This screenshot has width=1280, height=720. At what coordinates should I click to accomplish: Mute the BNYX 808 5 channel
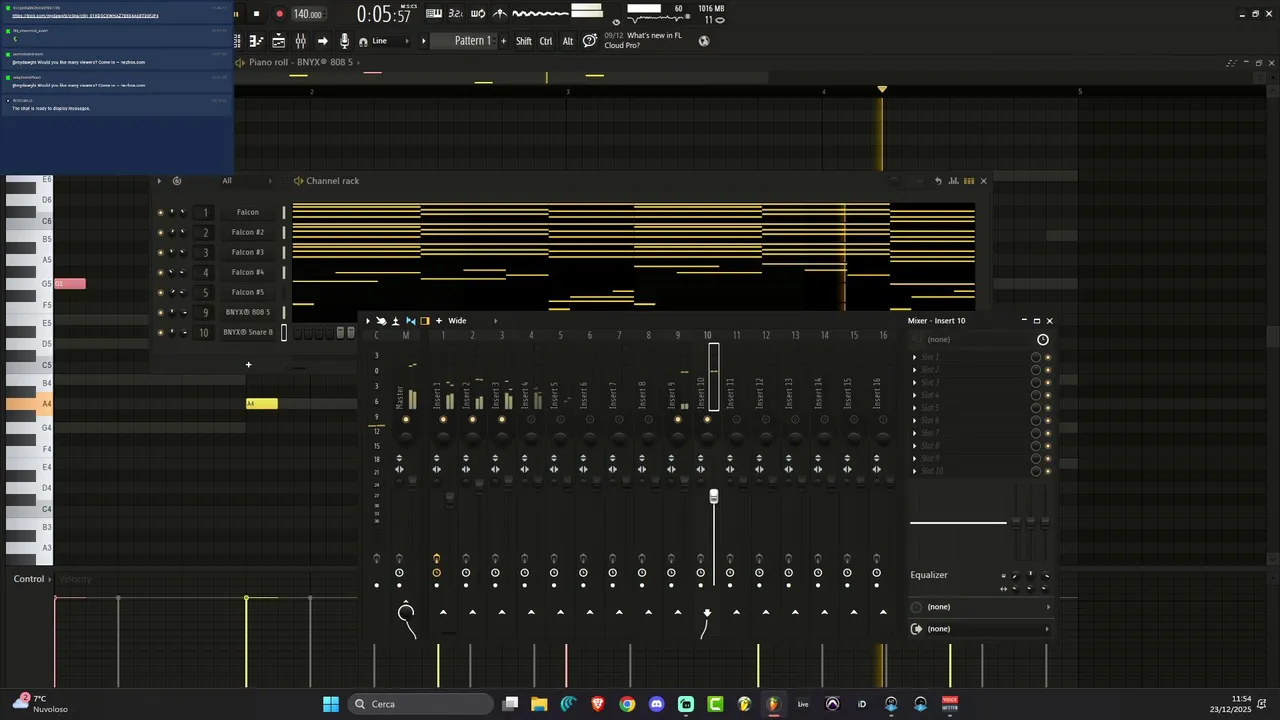tap(160, 312)
